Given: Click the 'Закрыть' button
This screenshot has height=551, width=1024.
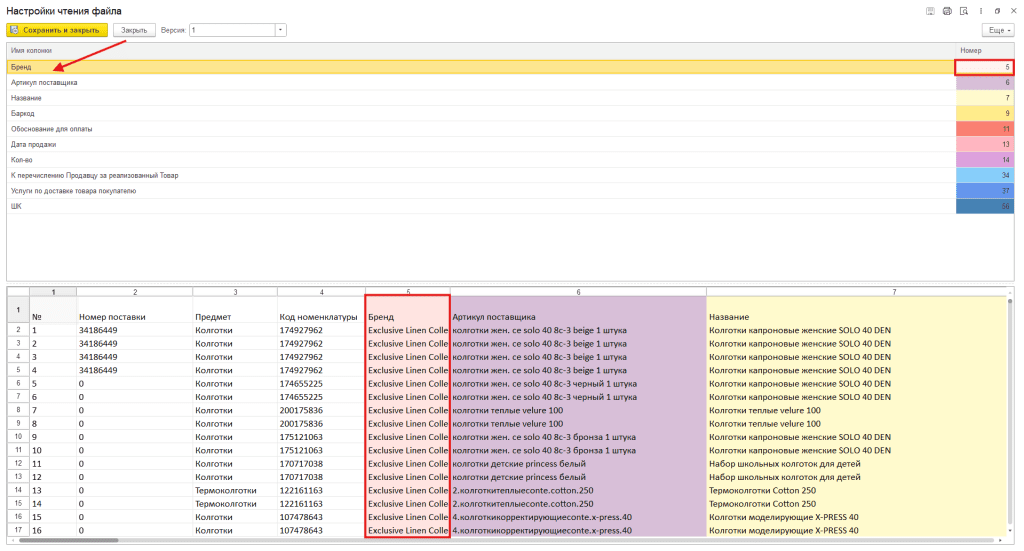Looking at the screenshot, I should 134,30.
